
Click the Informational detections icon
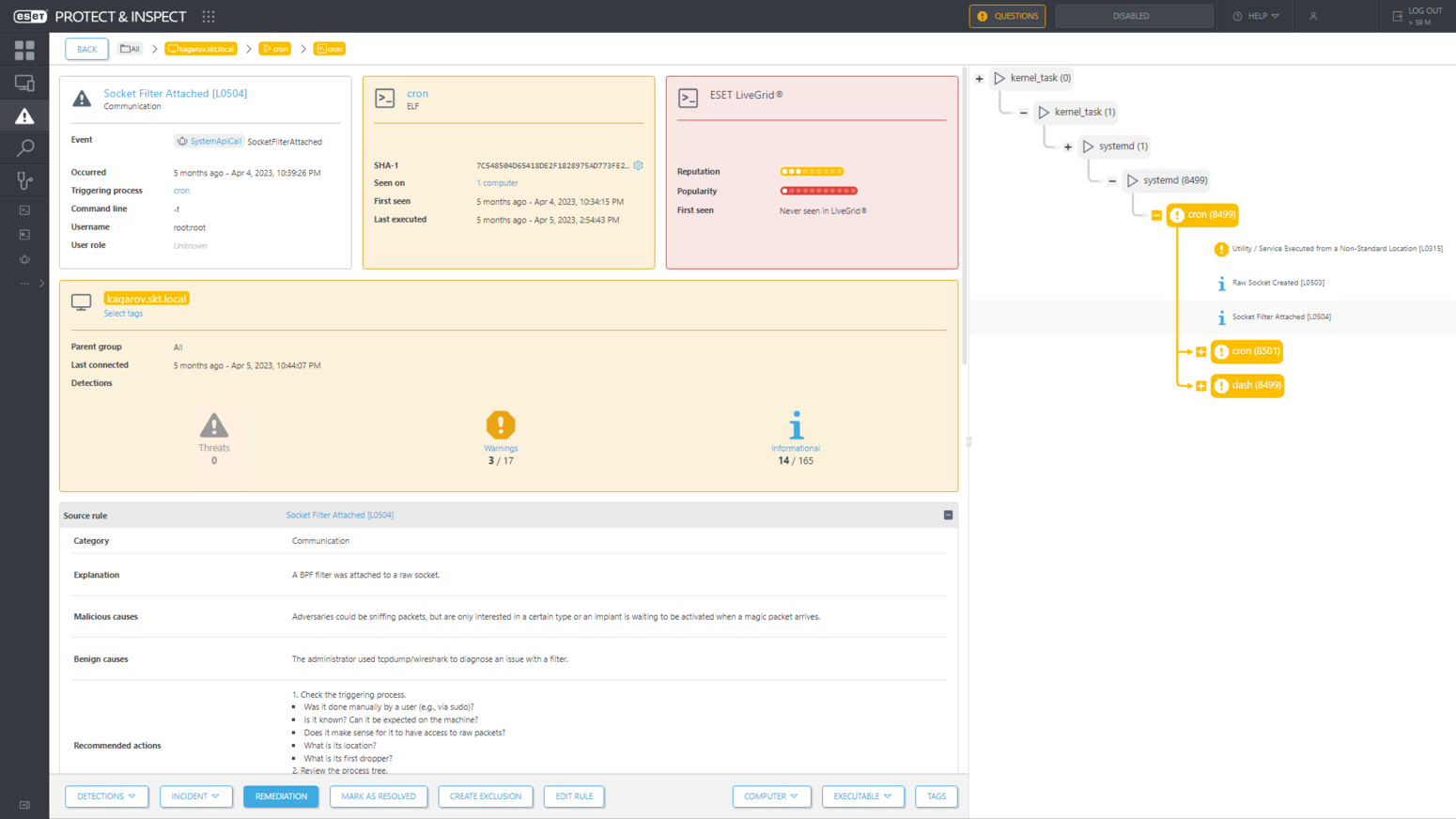(x=796, y=425)
